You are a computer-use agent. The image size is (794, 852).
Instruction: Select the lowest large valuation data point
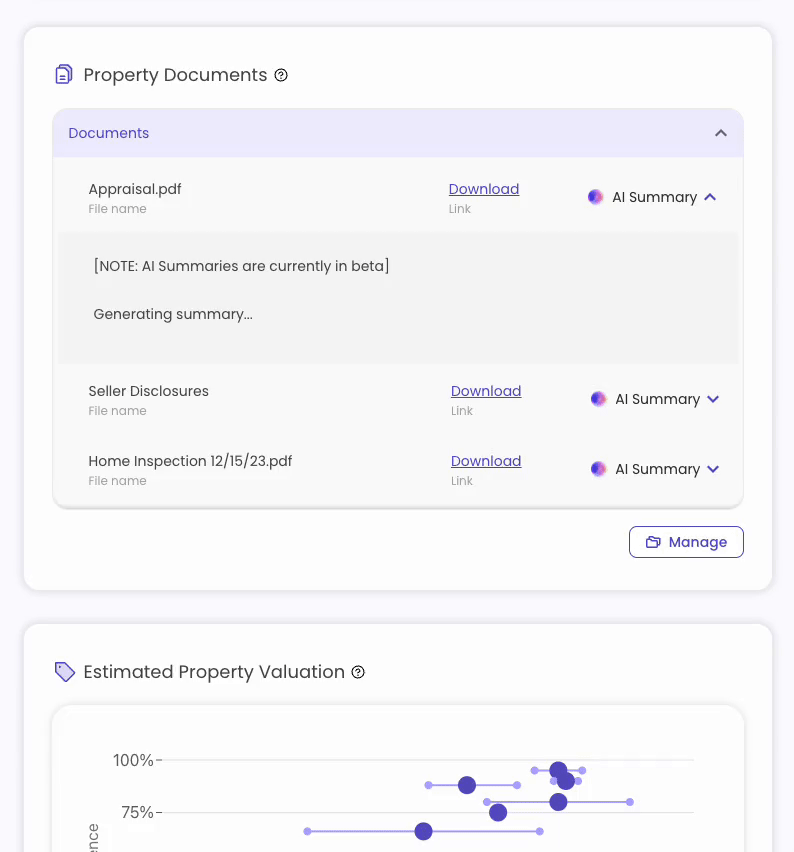423,831
